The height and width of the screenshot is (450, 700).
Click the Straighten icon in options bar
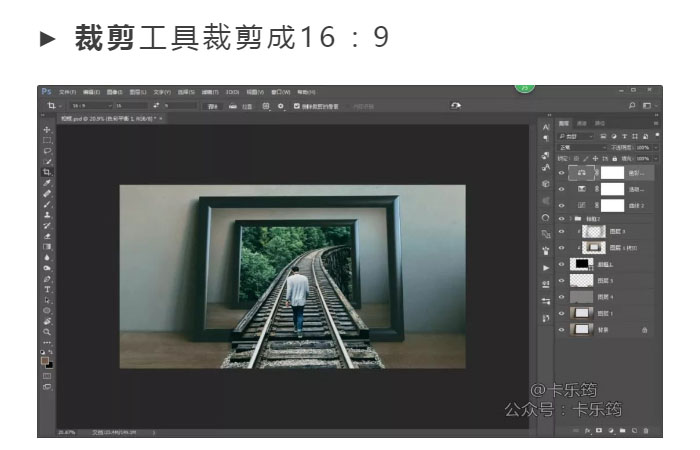tap(233, 106)
